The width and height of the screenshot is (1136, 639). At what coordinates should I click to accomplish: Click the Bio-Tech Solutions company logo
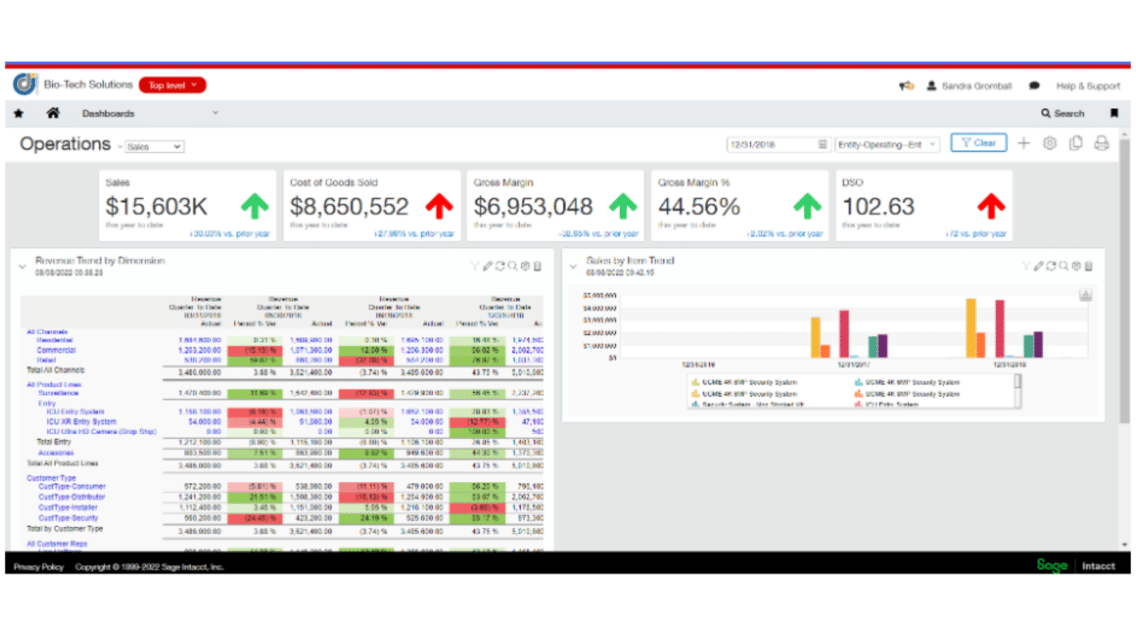[25, 84]
